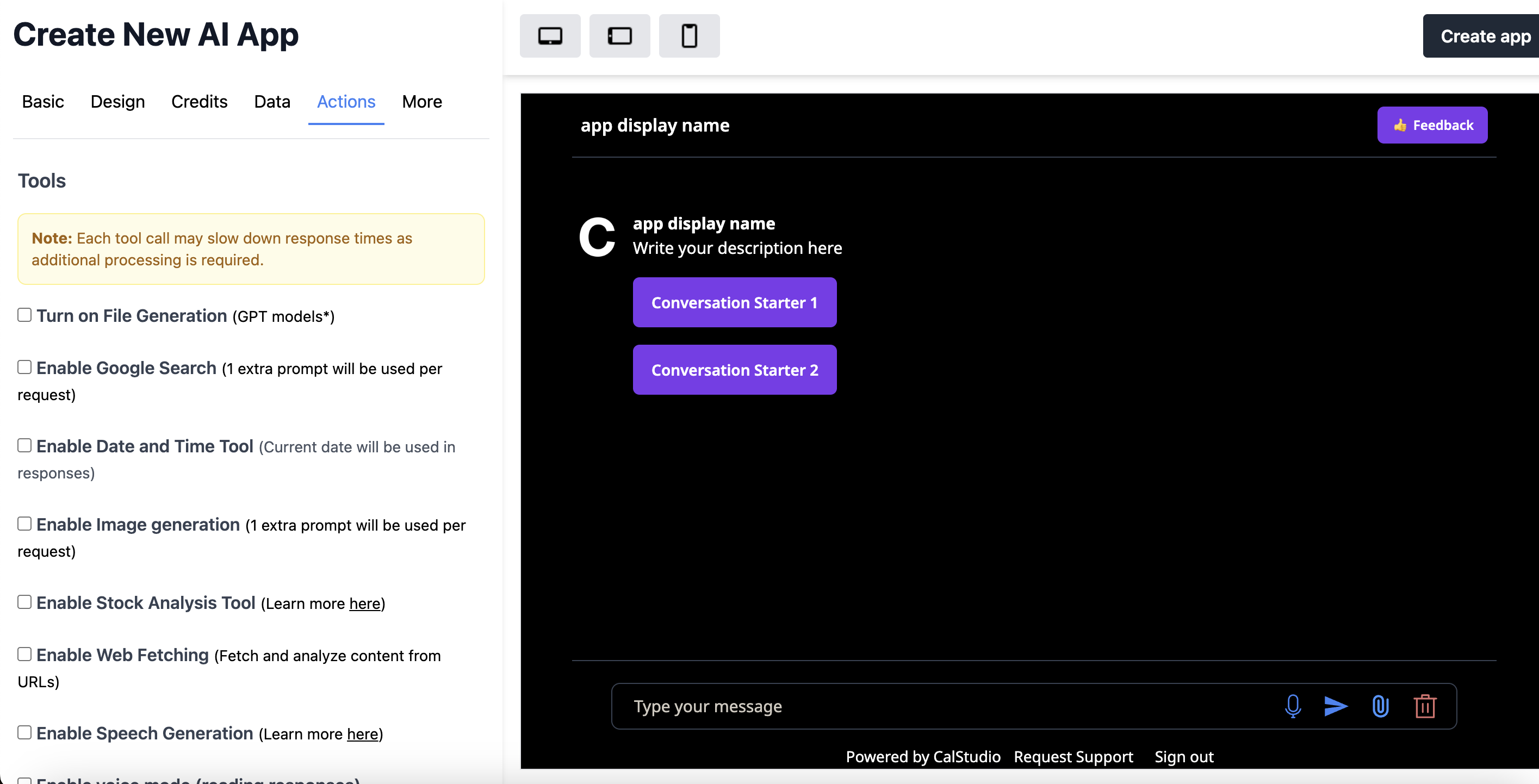
Task: Click Conversation Starter 1
Action: (734, 302)
